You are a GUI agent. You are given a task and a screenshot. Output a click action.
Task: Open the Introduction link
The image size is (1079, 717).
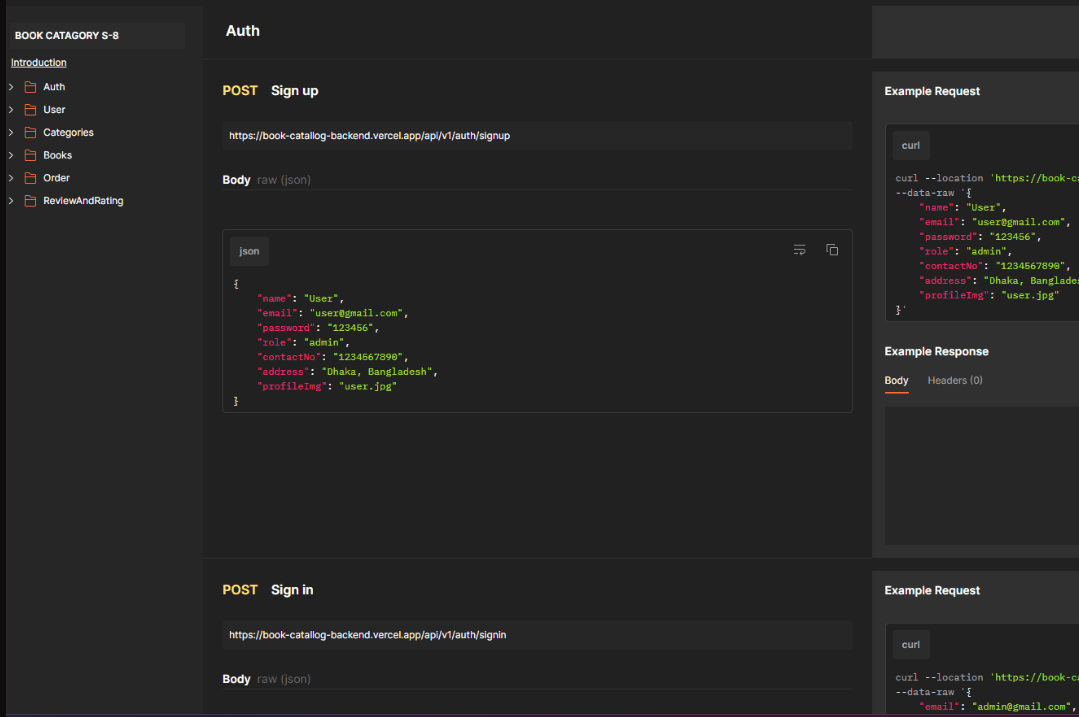point(39,63)
